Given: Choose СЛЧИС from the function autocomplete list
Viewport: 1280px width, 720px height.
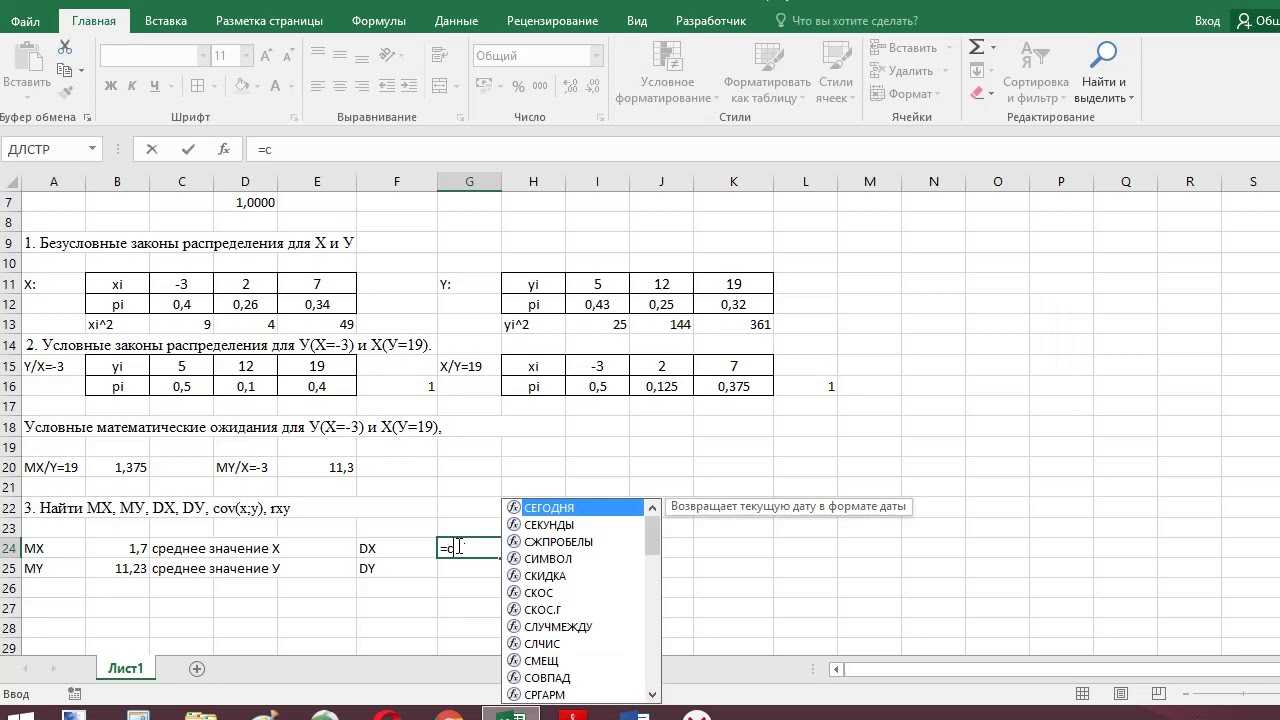Looking at the screenshot, I should point(575,644).
